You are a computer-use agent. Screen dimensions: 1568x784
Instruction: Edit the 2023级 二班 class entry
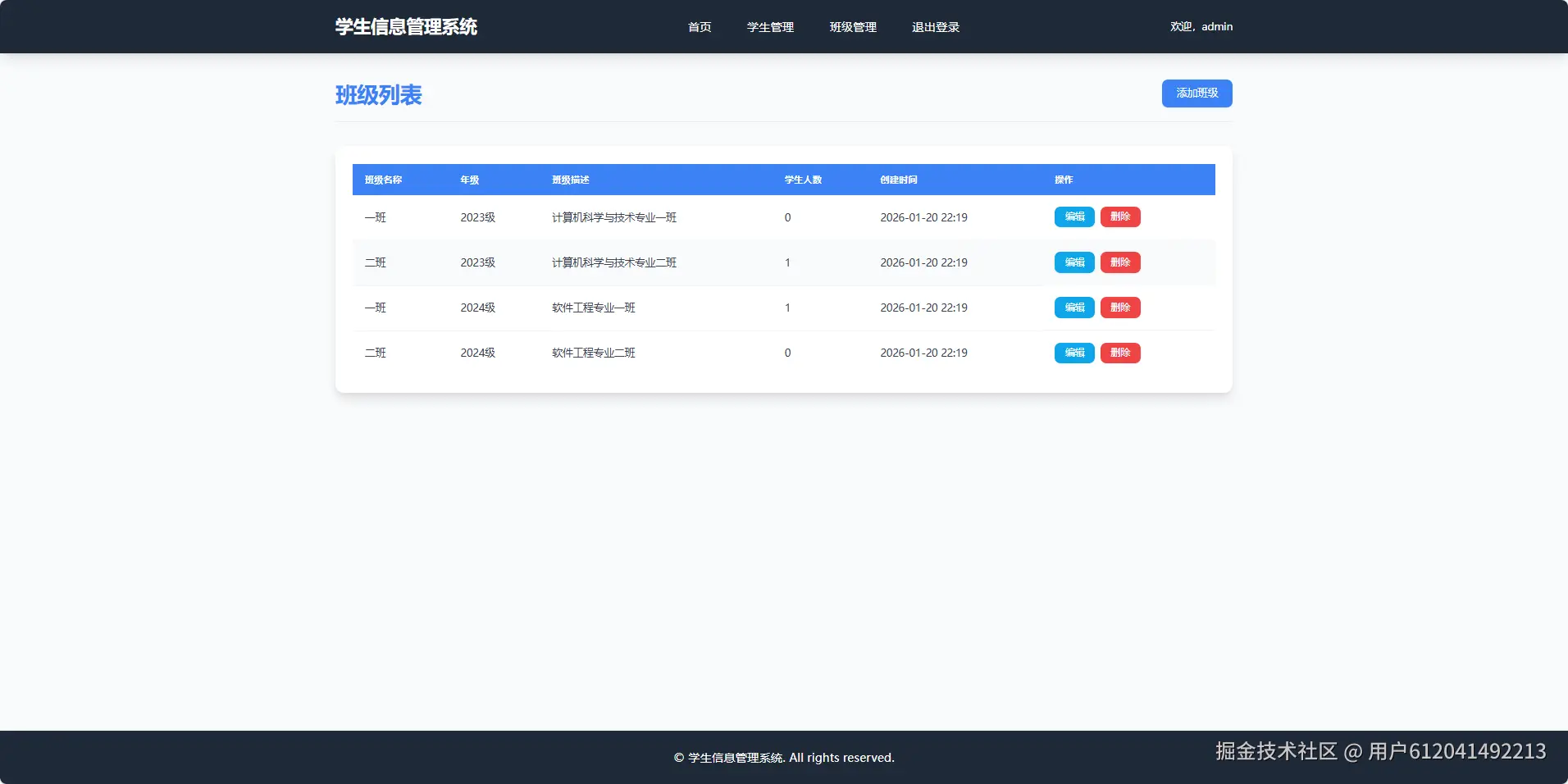click(x=1073, y=262)
